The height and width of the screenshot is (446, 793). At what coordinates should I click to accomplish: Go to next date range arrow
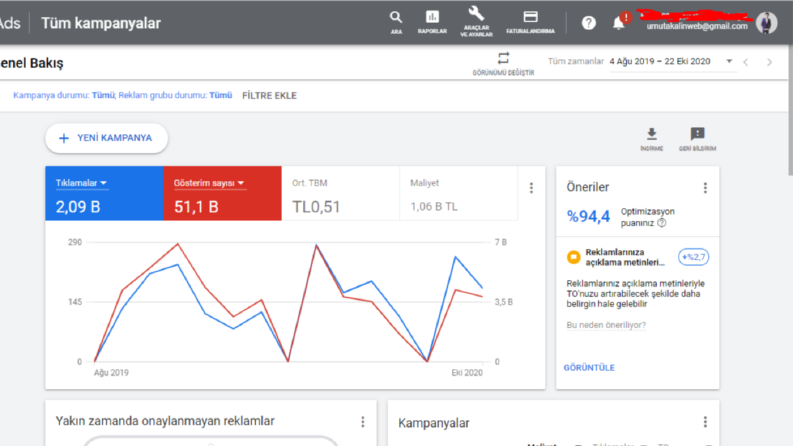pyautogui.click(x=769, y=62)
